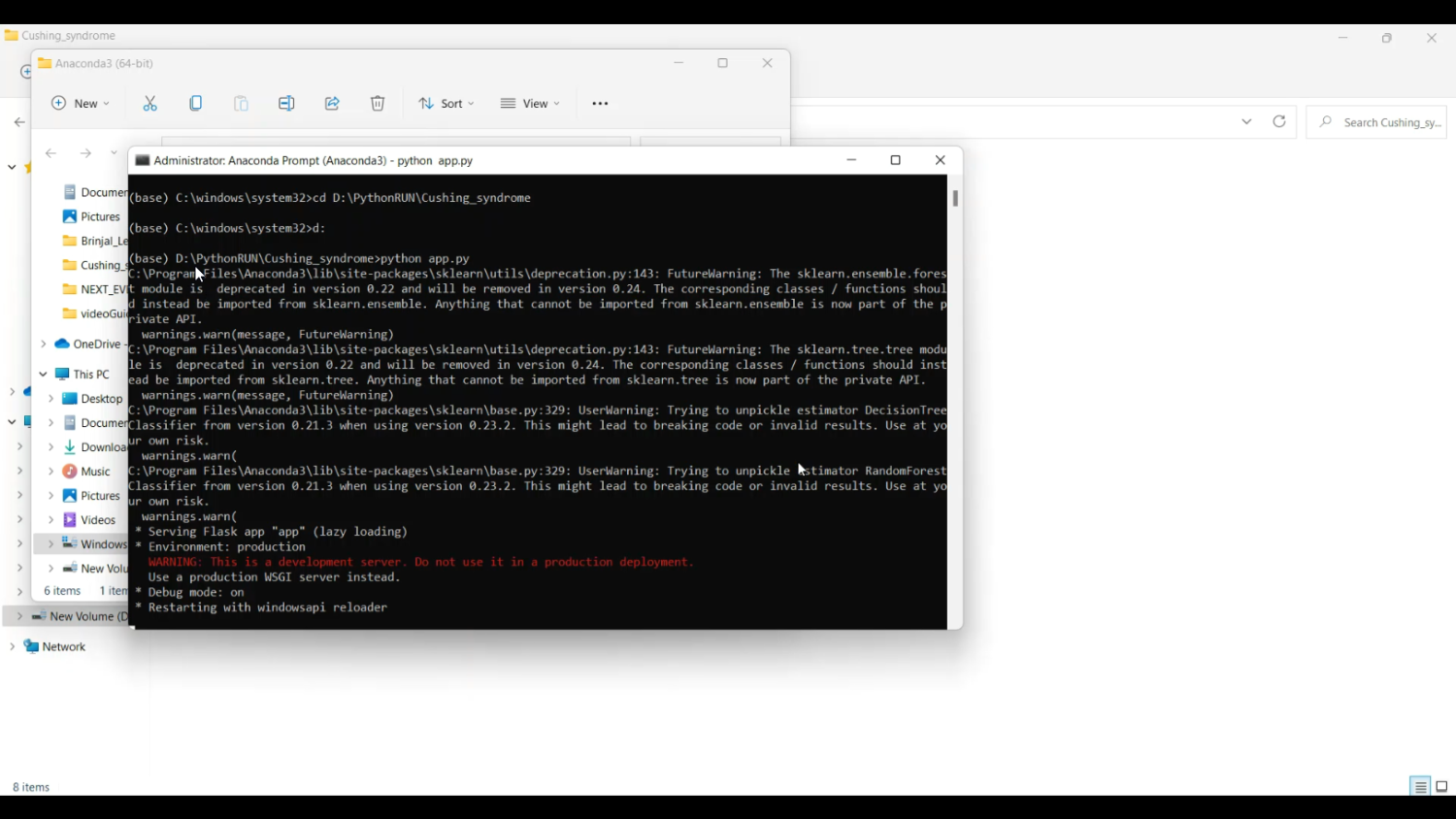Open the New dropdown menu
Viewport: 1456px width, 819px height.
point(81,104)
